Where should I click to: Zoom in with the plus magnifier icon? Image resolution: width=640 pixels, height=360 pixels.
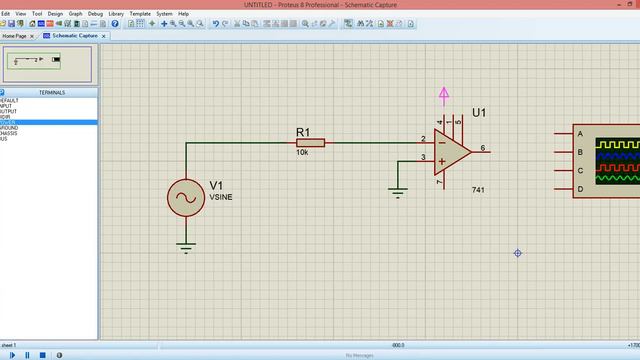173,24
